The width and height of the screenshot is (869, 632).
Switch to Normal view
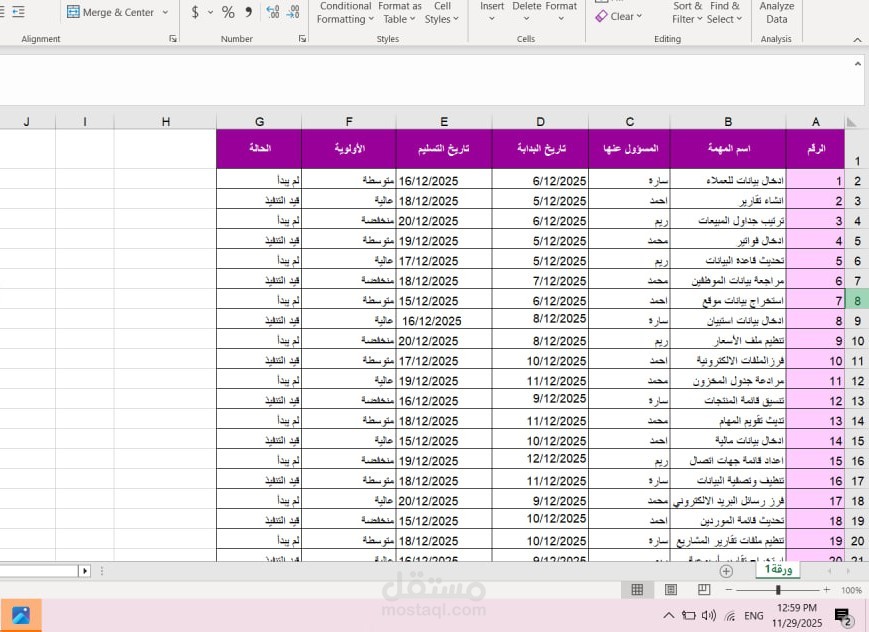[637, 590]
